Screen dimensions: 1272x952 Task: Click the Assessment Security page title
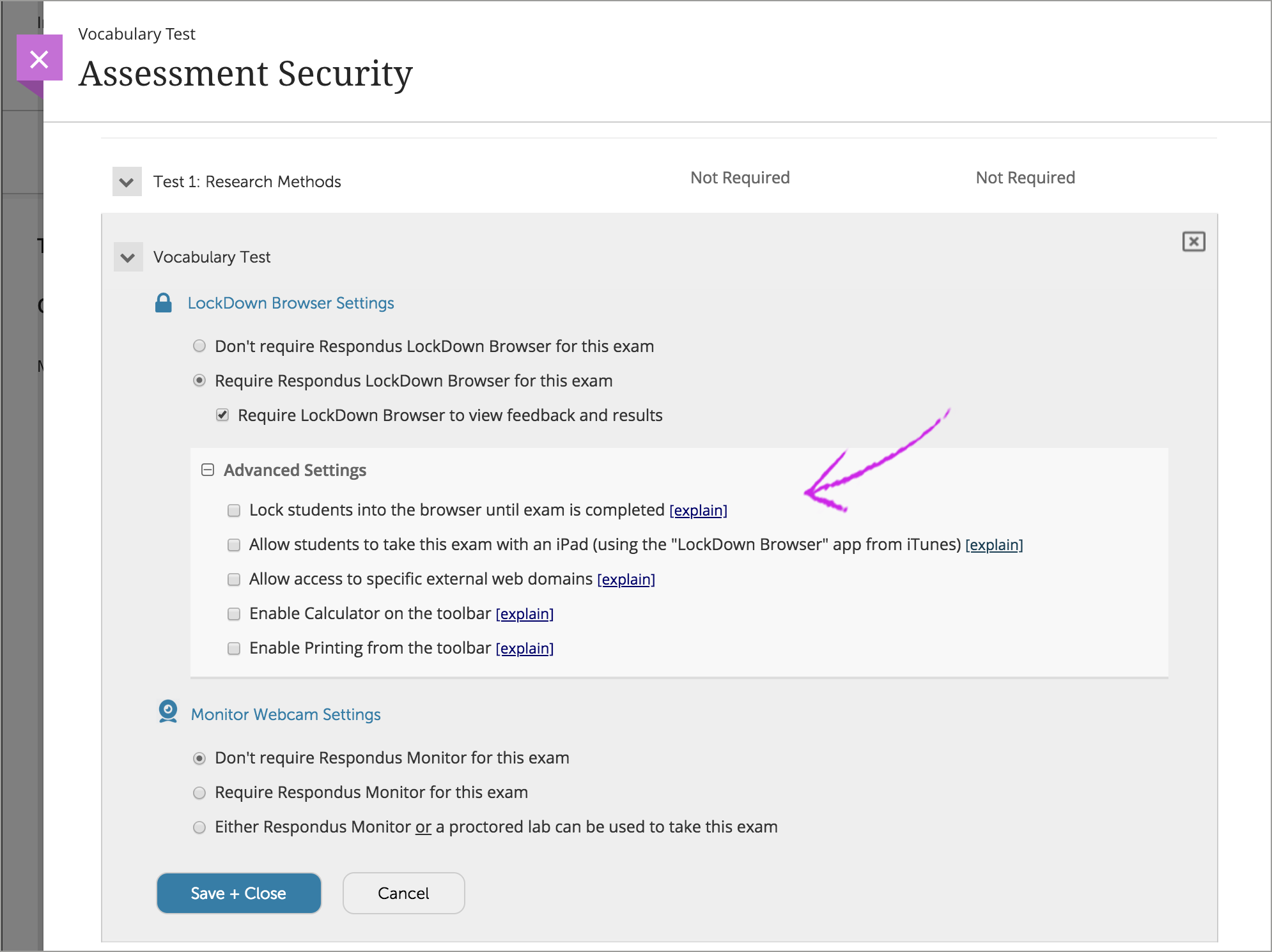(246, 73)
